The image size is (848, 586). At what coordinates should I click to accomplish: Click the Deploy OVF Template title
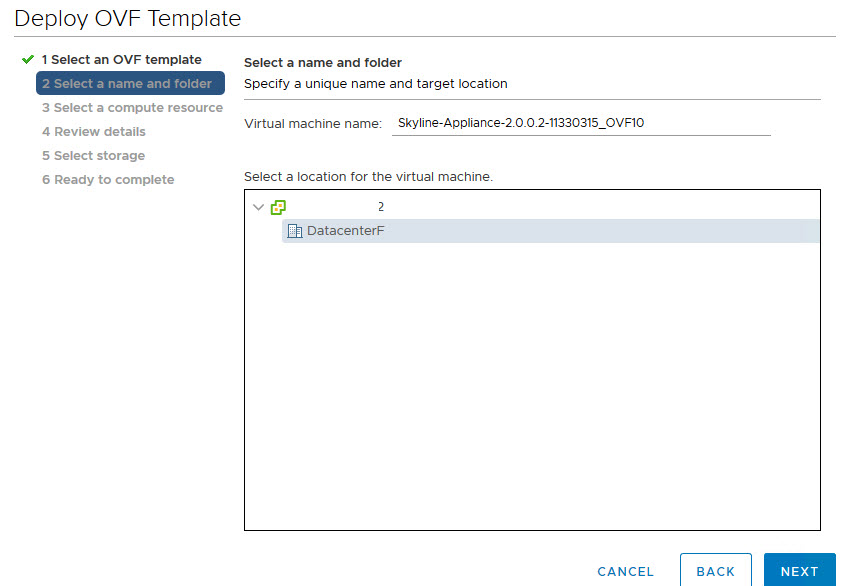(x=128, y=18)
